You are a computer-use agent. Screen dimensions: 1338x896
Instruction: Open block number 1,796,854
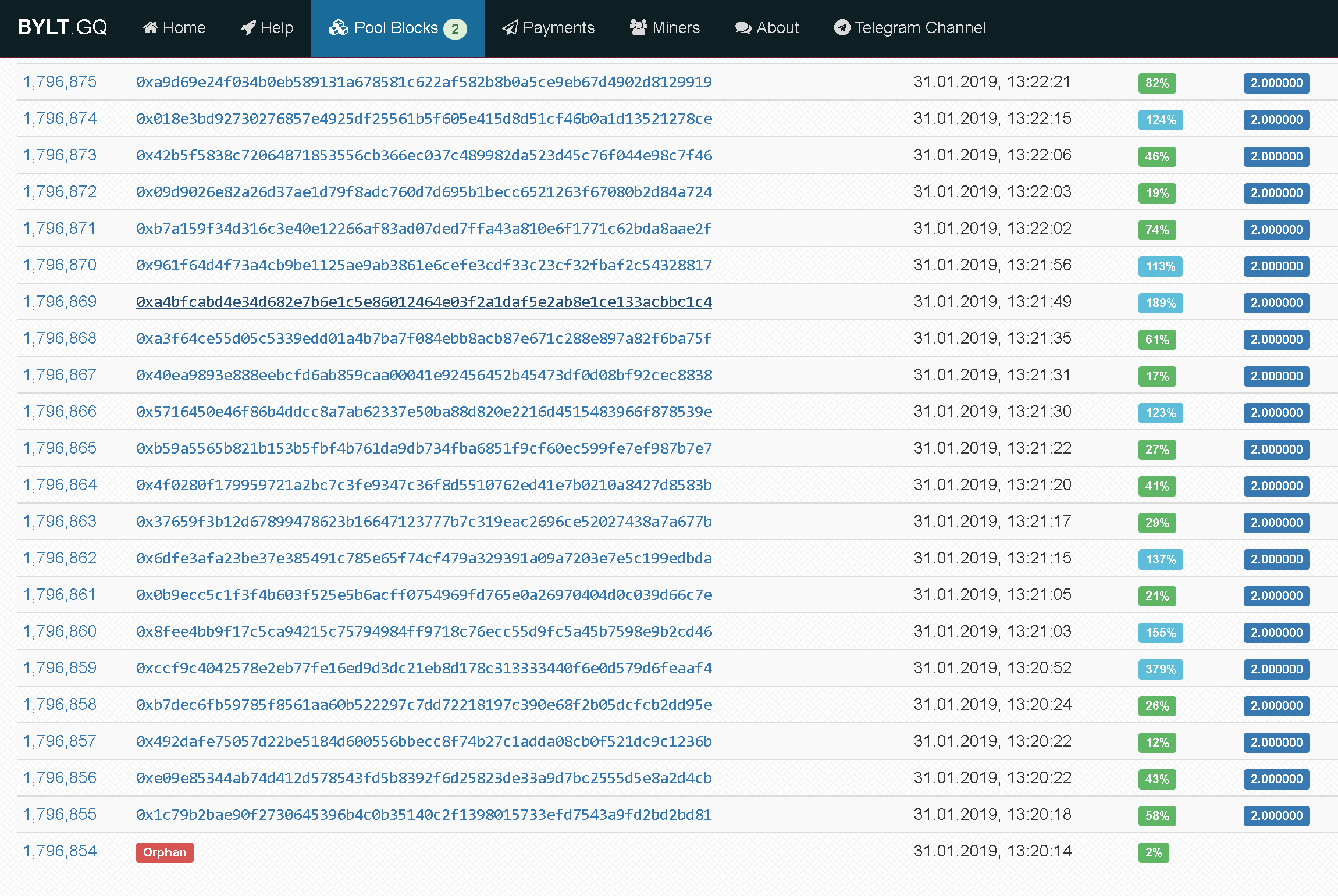coord(59,851)
